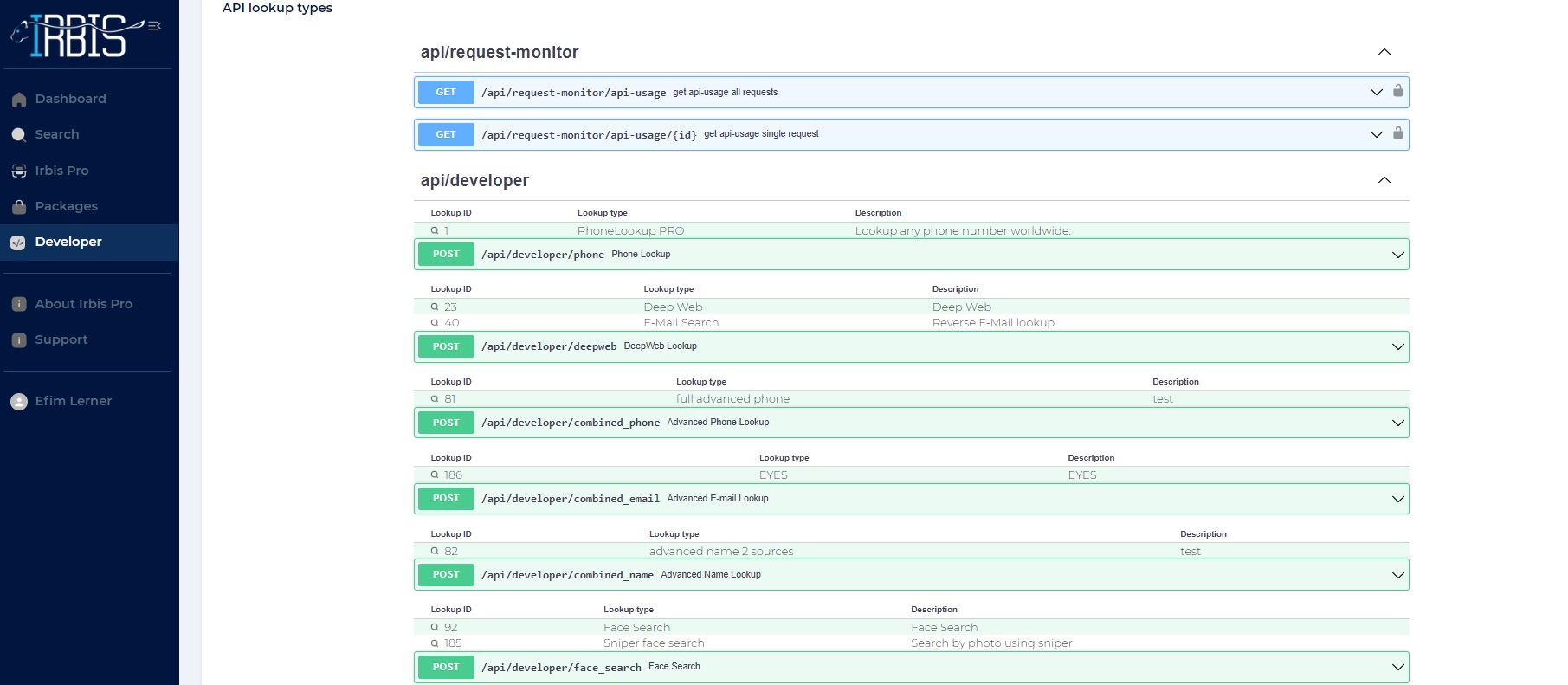Click POST button for face_search endpoint

446,667
